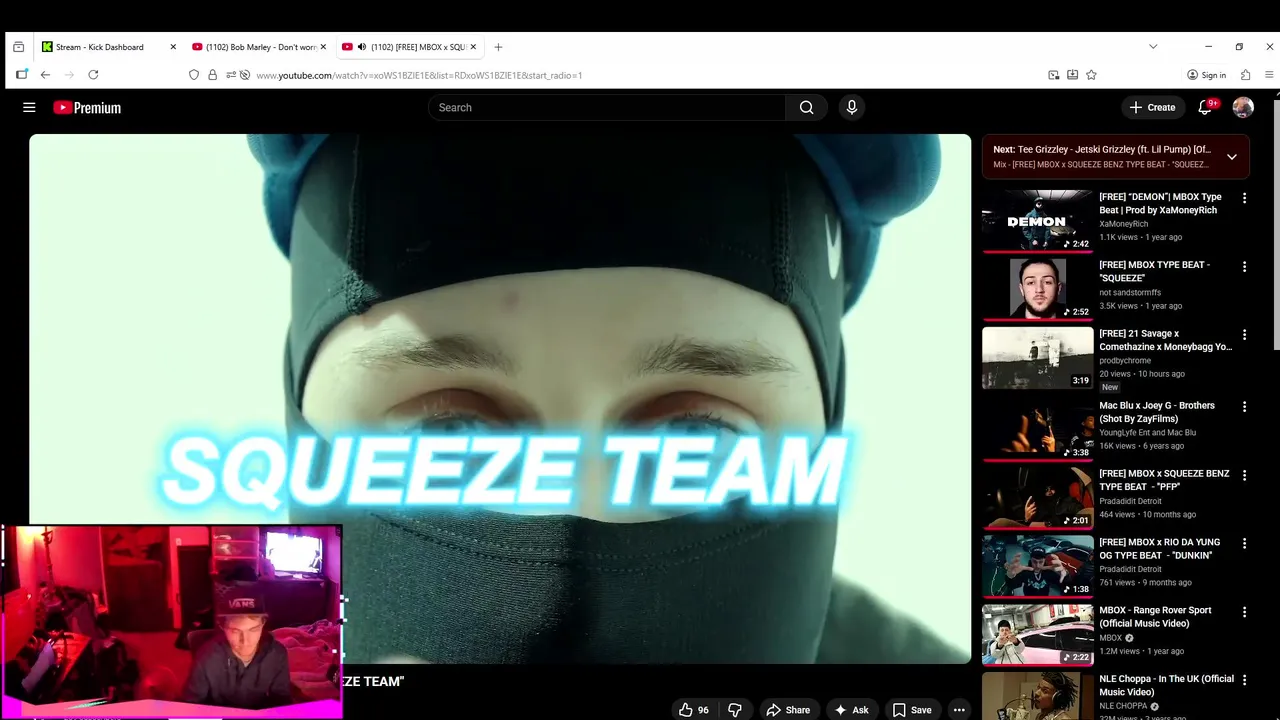Image resolution: width=1280 pixels, height=720 pixels.
Task: Focus the YouTube search input field
Action: (607, 107)
